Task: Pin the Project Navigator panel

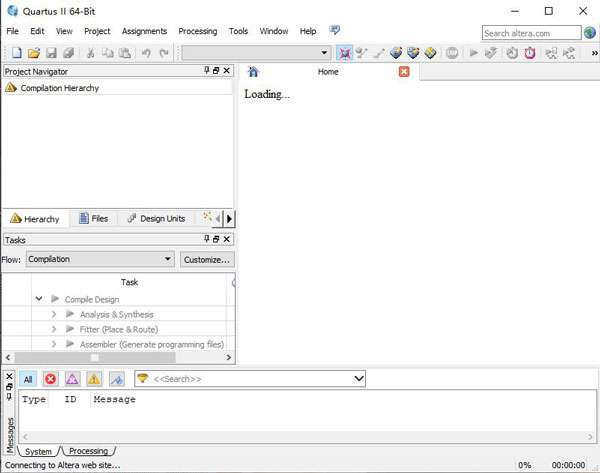Action: 207,70
